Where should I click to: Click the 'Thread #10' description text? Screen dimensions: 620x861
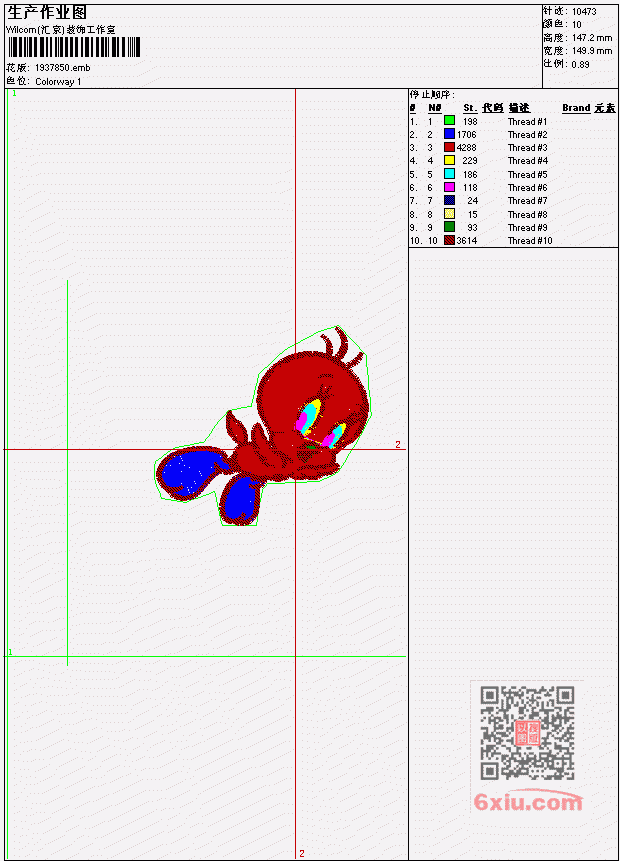(x=530, y=241)
